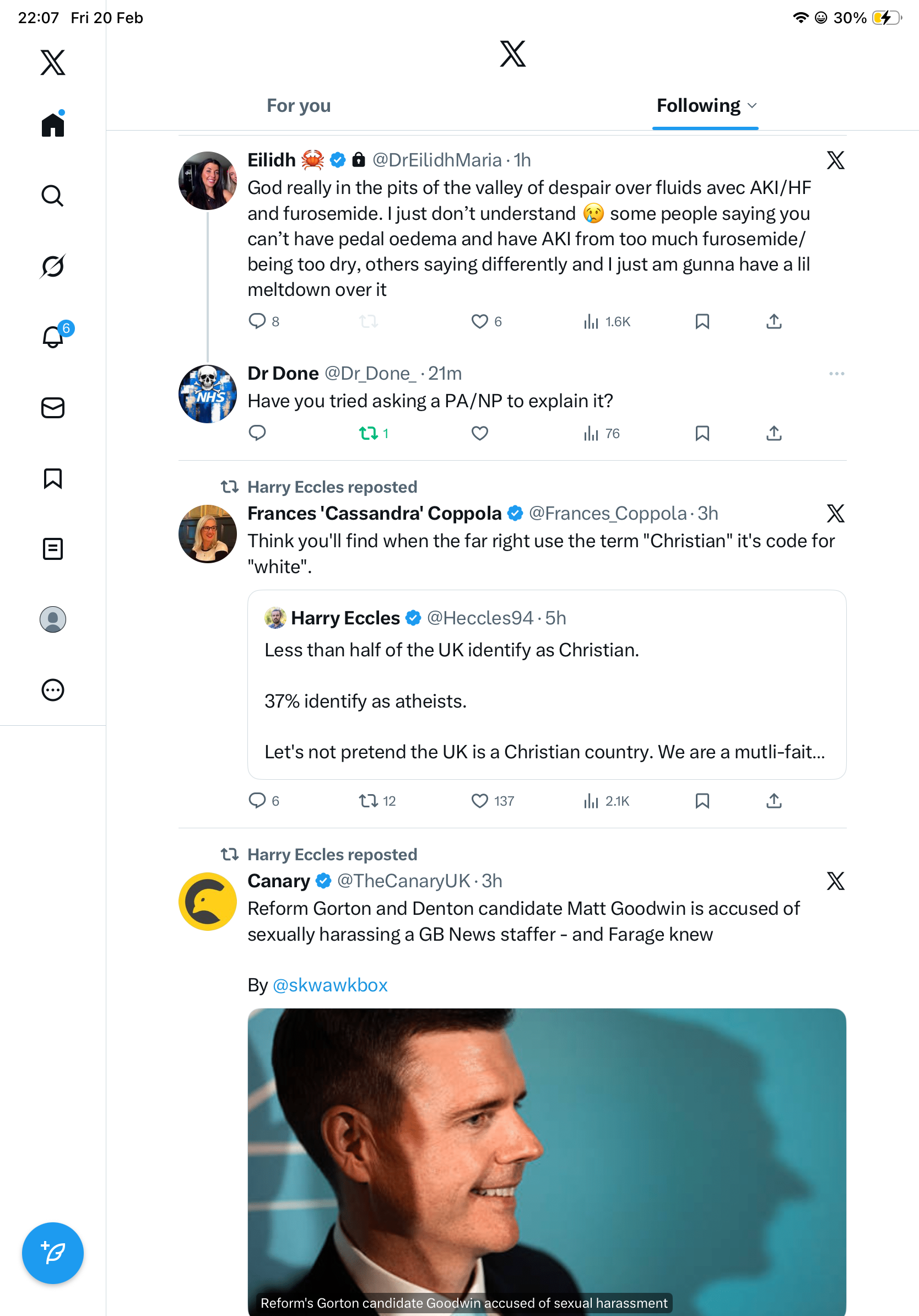This screenshot has height=1316, width=919.
Task: Go to Home in the sidebar
Action: pos(53,125)
